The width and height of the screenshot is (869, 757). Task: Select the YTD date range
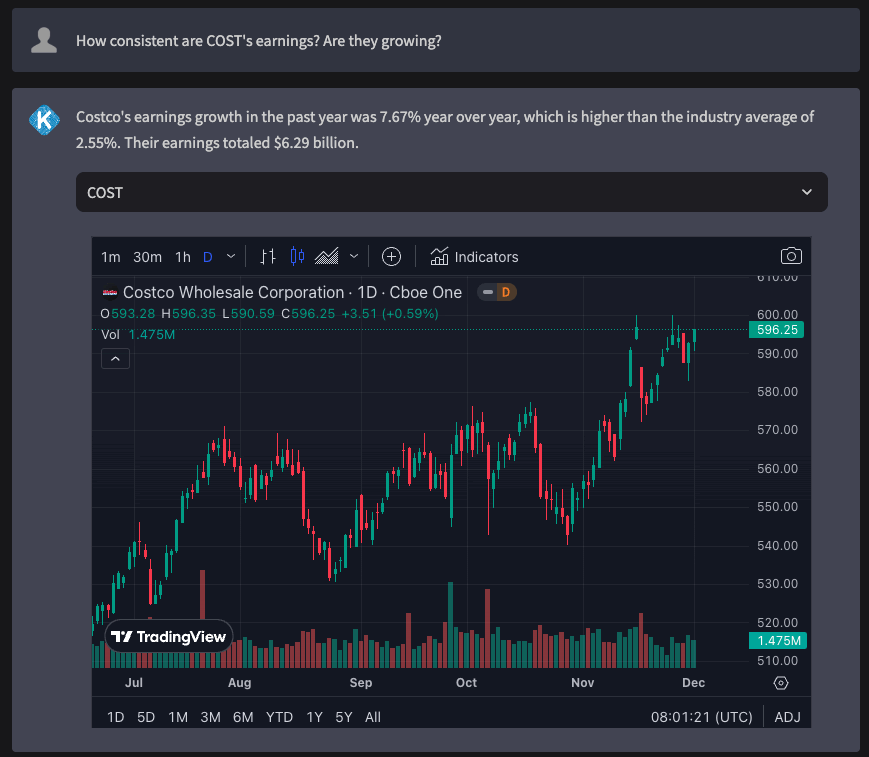(279, 717)
